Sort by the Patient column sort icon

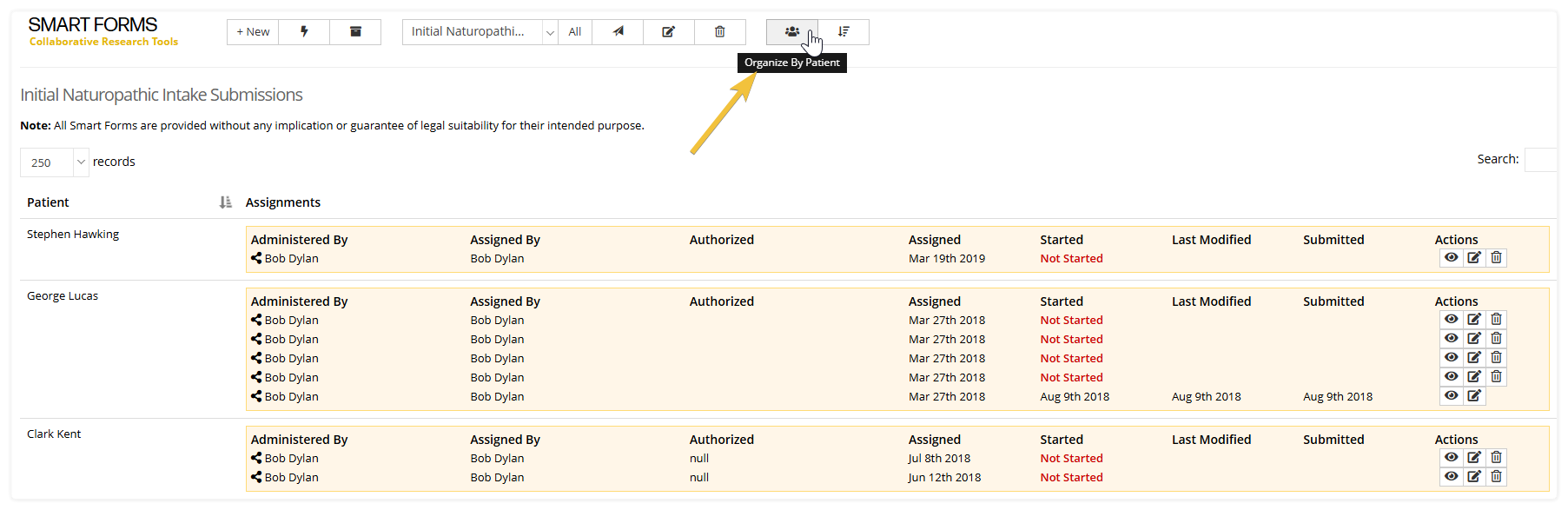click(226, 202)
